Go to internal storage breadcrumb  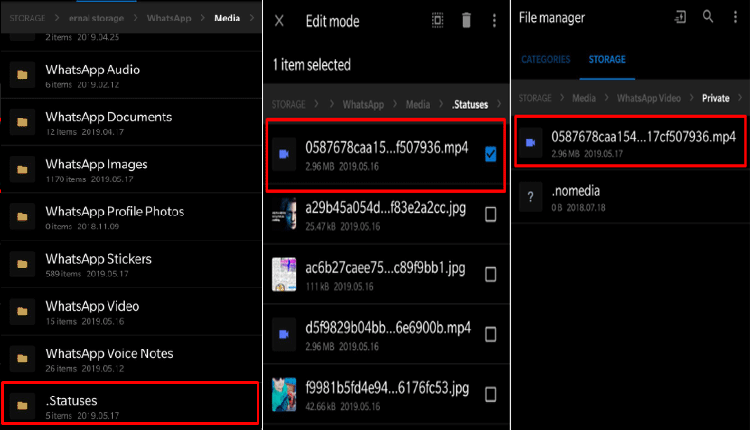tap(96, 18)
